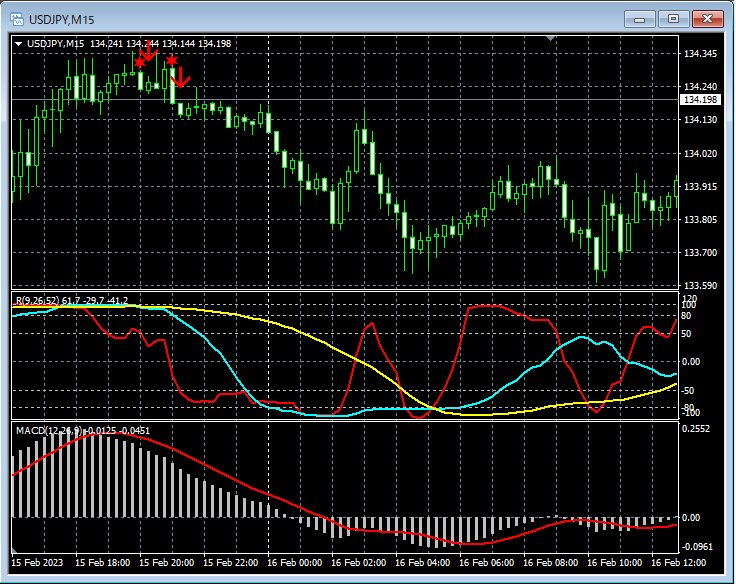Click the current price tag 134.198
Viewport: 736px width, 584px height.
pos(700,100)
